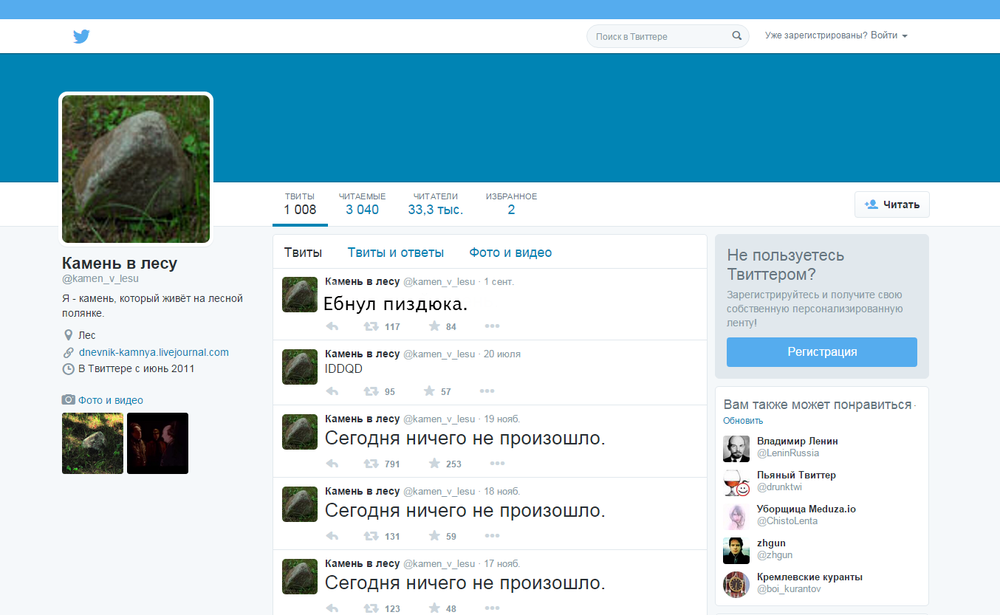Expand the Войти login dropdown
This screenshot has width=1000, height=615.
pyautogui.click(x=889, y=36)
